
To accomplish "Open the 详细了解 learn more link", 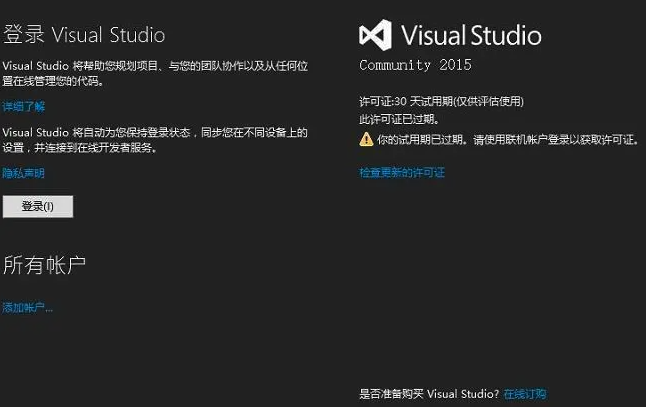I will click(x=23, y=107).
